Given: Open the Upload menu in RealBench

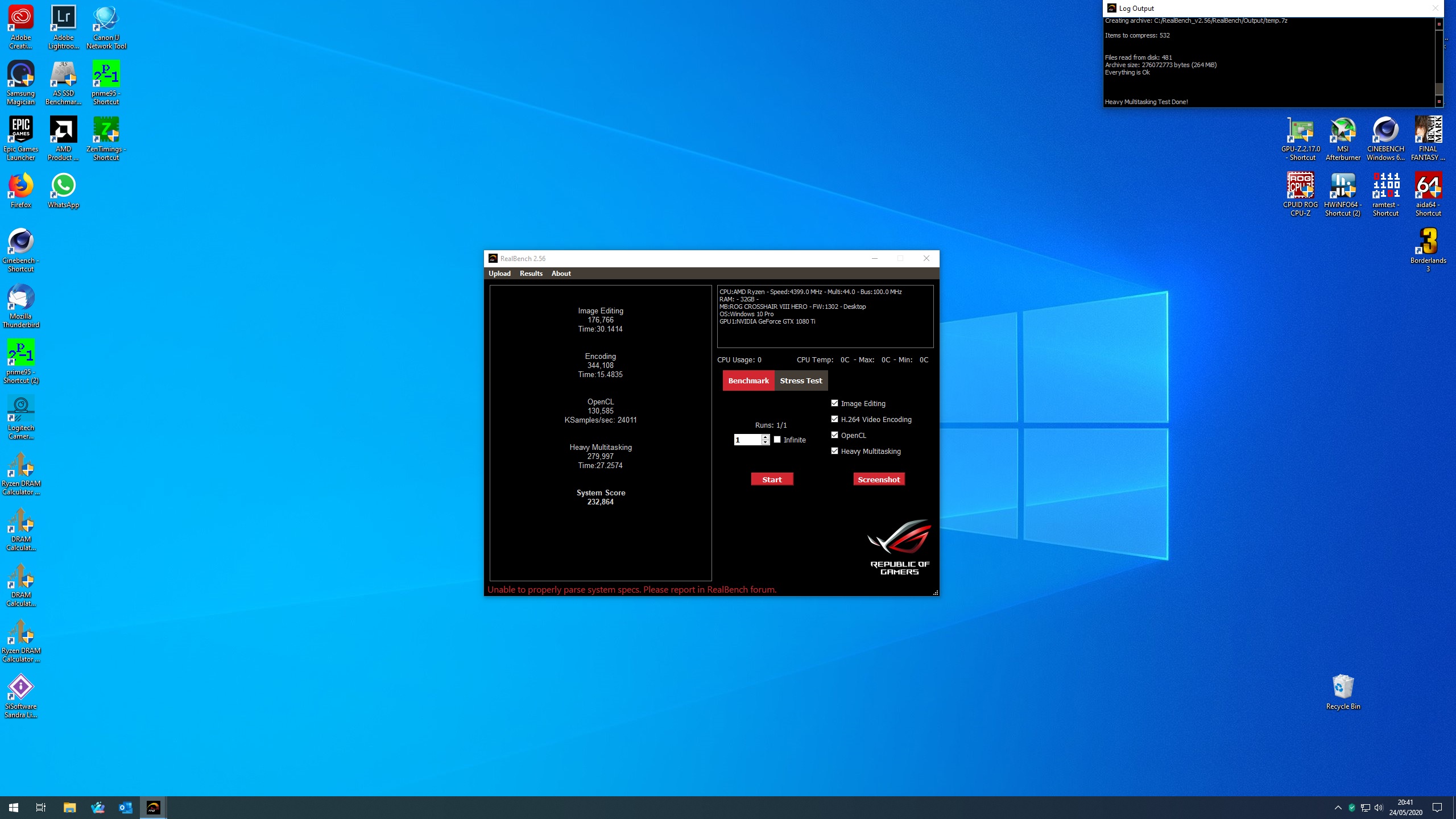Looking at the screenshot, I should click(x=499, y=274).
